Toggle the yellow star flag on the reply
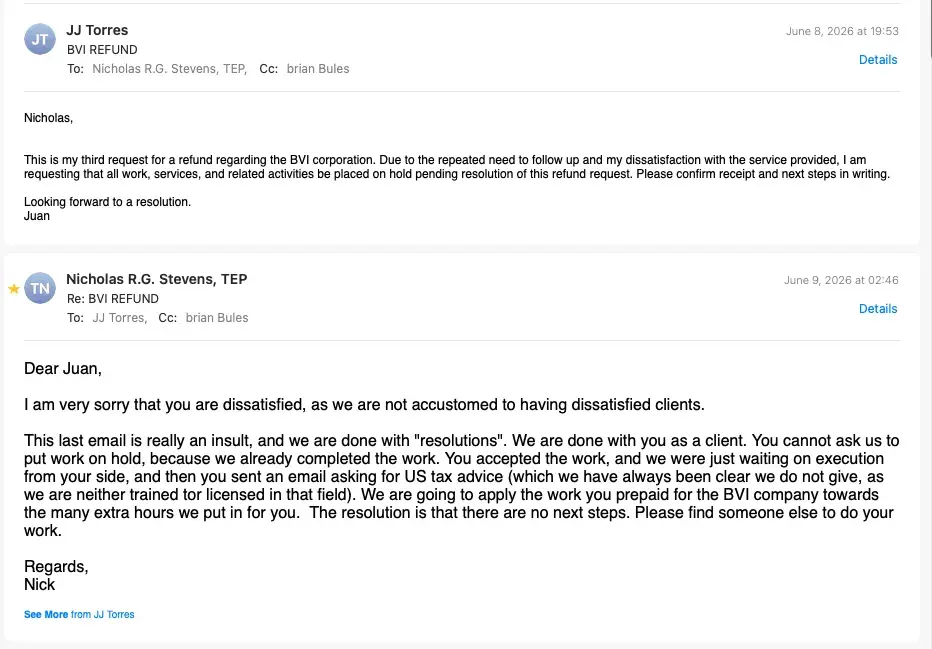Screen dimensions: 932x649 click(14, 289)
